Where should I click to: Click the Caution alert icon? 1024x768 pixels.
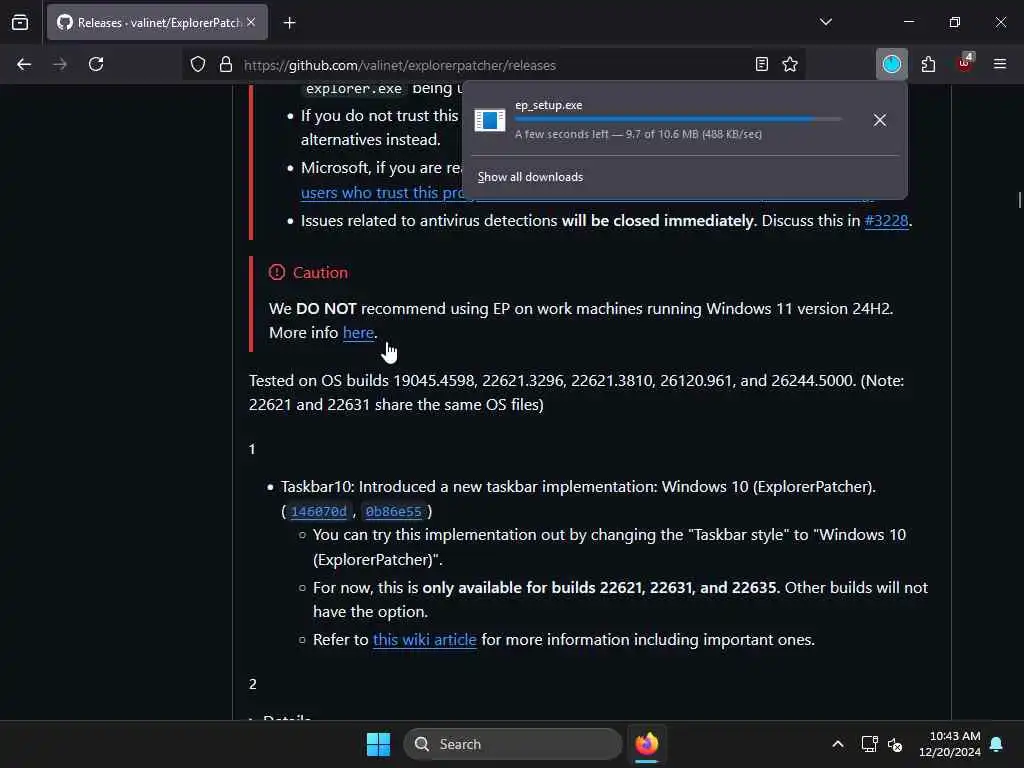coord(277,272)
